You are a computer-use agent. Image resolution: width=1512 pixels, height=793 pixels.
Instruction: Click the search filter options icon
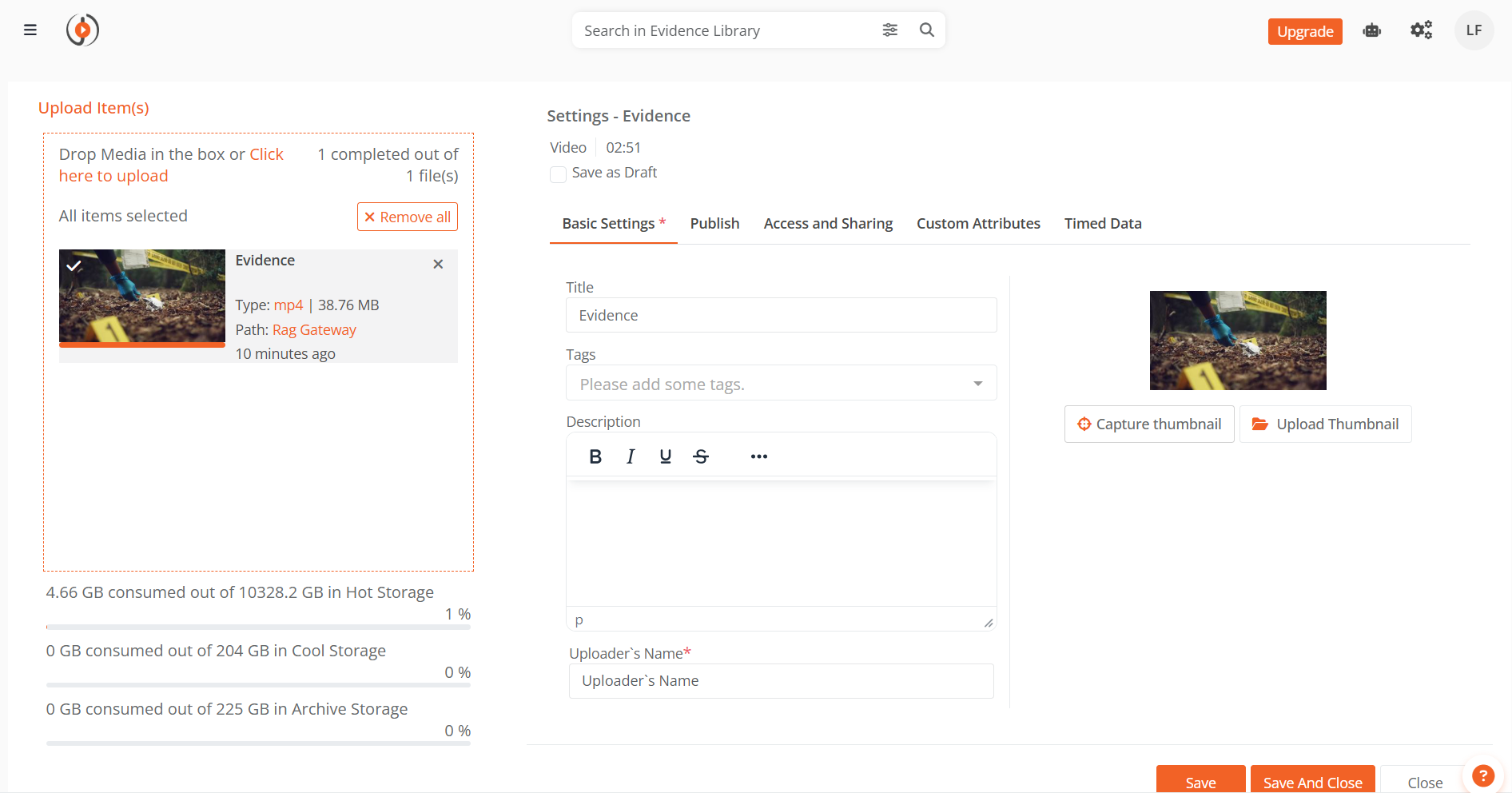889,30
